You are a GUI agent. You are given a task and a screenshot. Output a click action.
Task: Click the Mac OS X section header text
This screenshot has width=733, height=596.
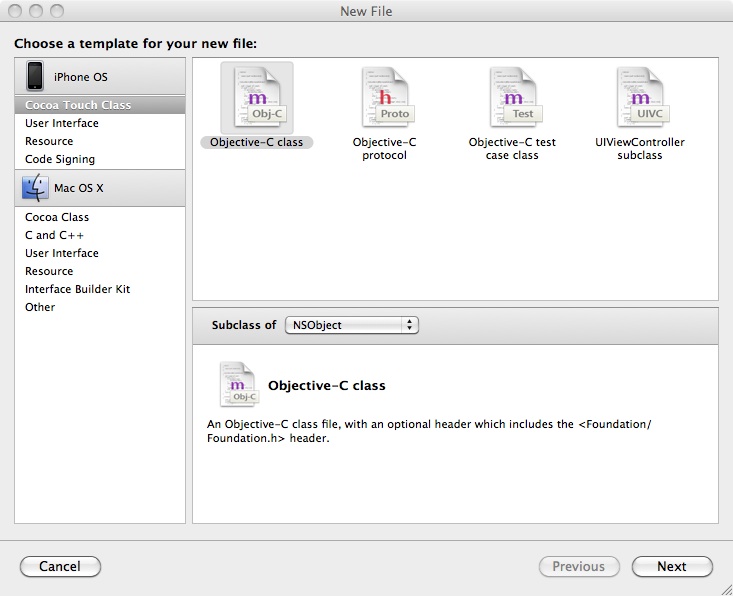(x=79, y=188)
